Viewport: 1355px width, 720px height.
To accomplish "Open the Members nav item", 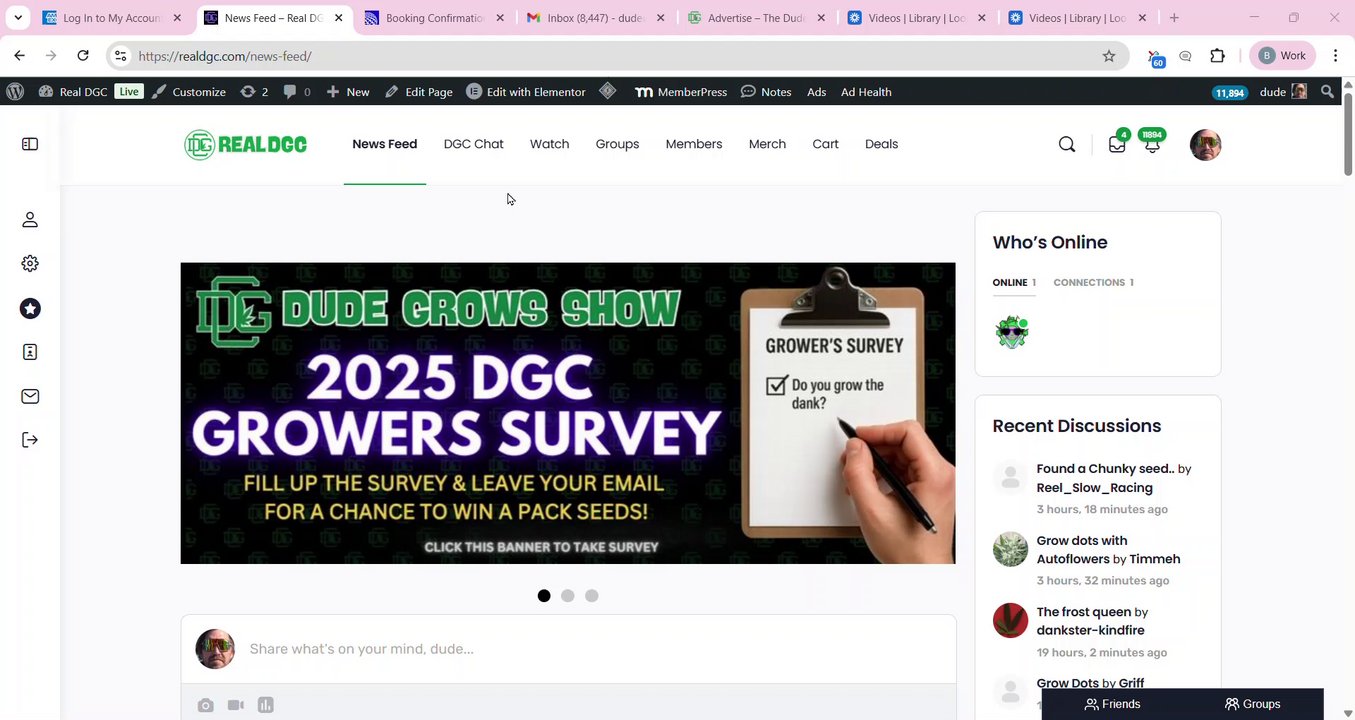I will 694,144.
